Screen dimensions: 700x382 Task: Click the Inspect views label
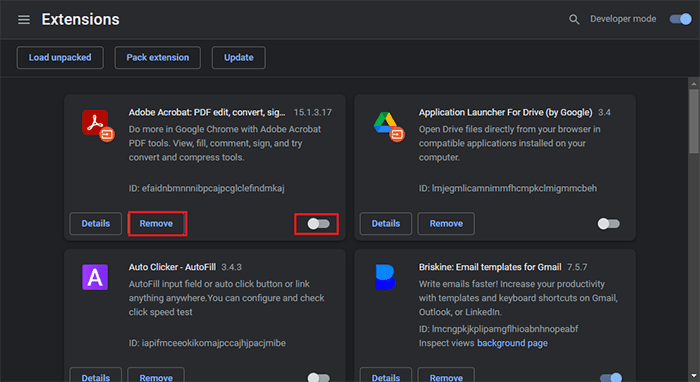(446, 343)
